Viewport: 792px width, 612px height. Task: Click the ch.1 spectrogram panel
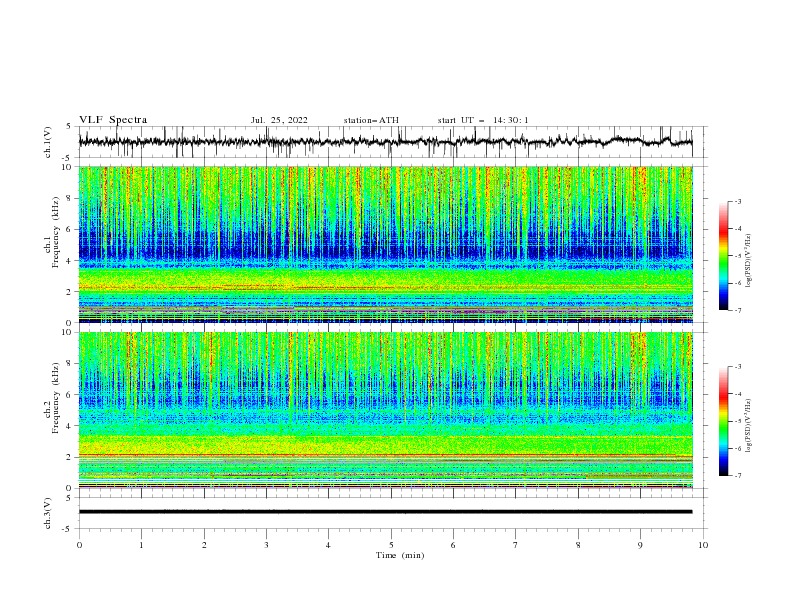[x=385, y=244]
